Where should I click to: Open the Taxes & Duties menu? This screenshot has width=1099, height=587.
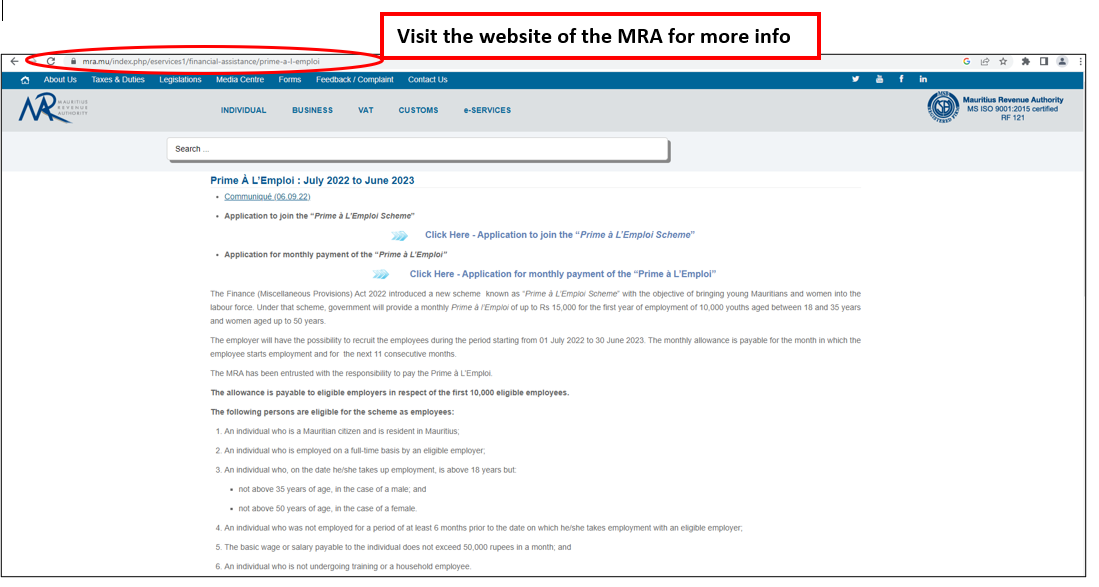coord(118,80)
